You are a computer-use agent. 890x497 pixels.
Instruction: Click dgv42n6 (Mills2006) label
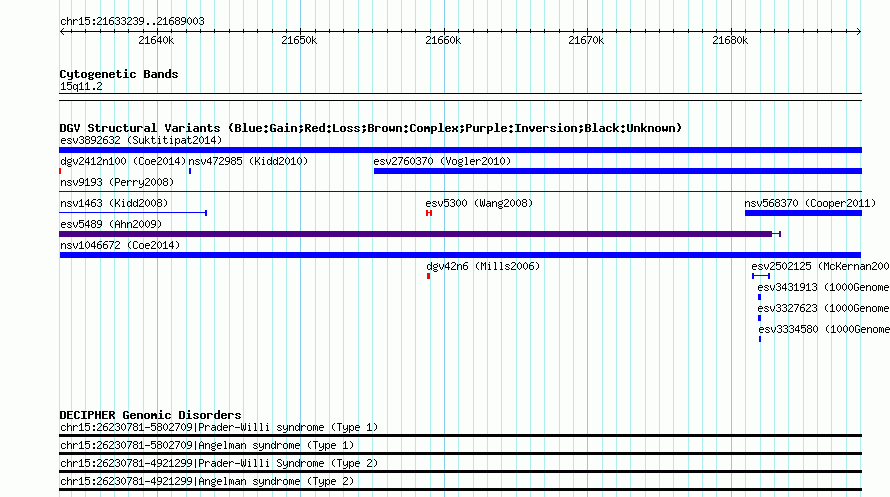click(483, 266)
